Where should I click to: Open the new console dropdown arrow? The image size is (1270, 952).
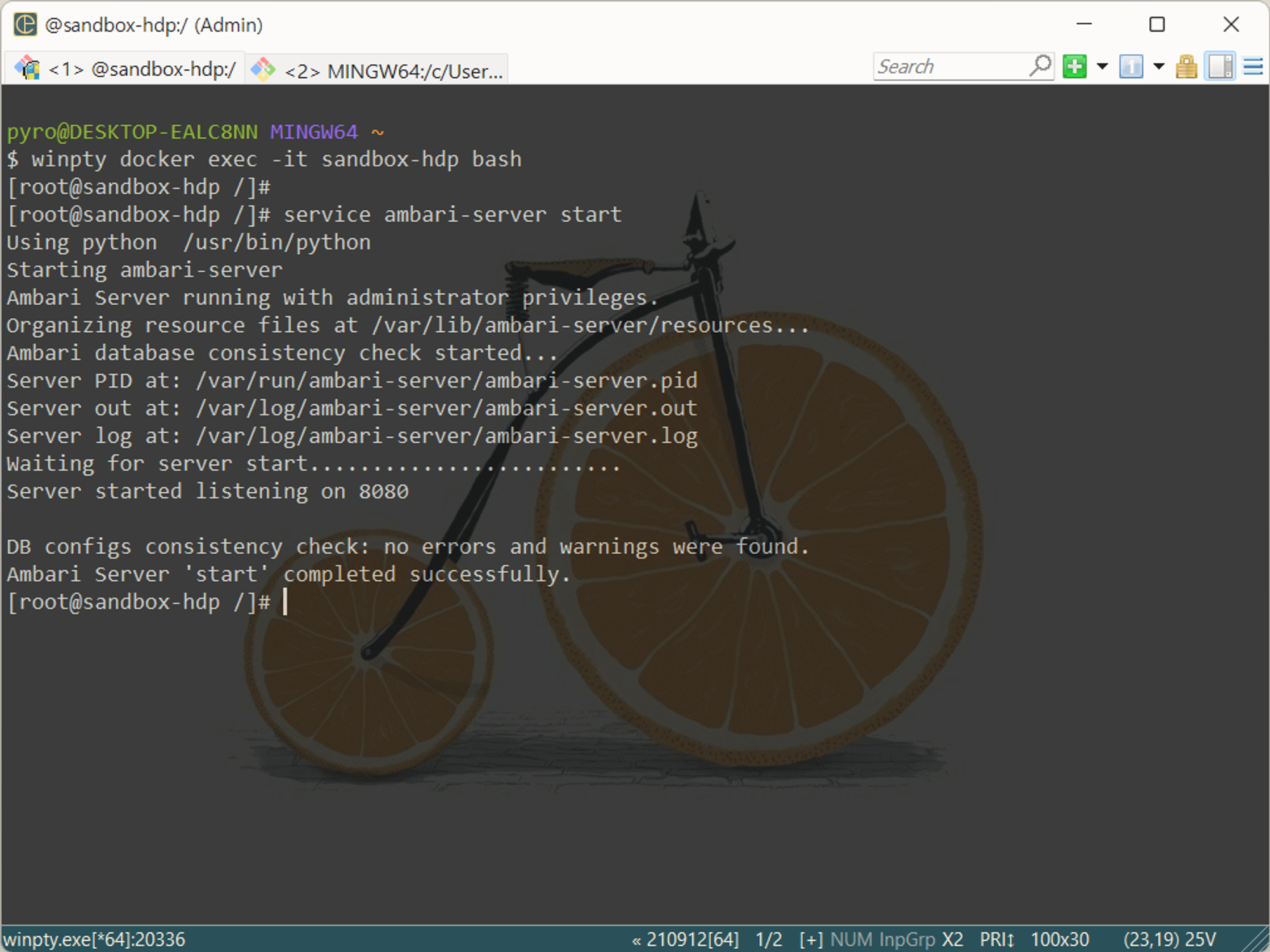click(1102, 66)
